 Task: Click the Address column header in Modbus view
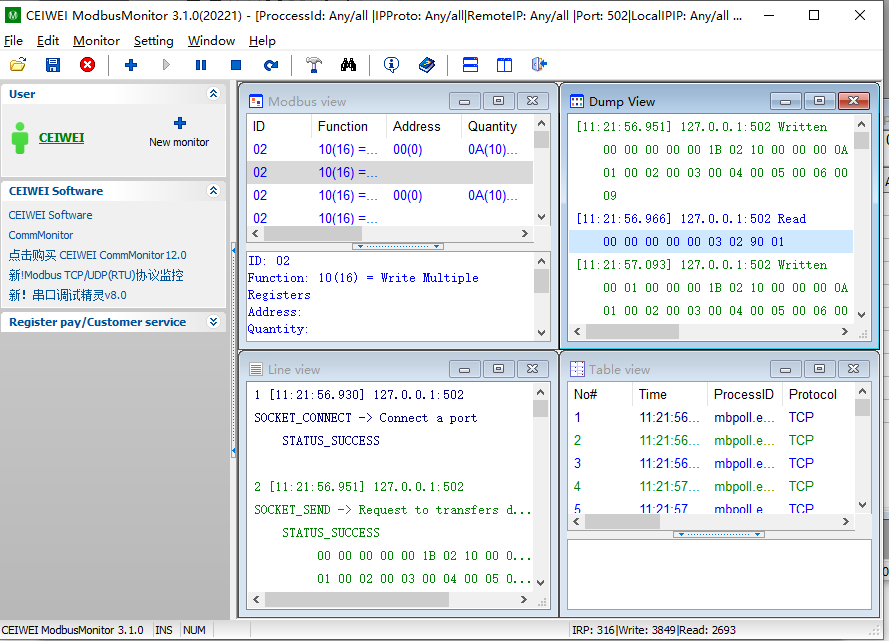(424, 126)
